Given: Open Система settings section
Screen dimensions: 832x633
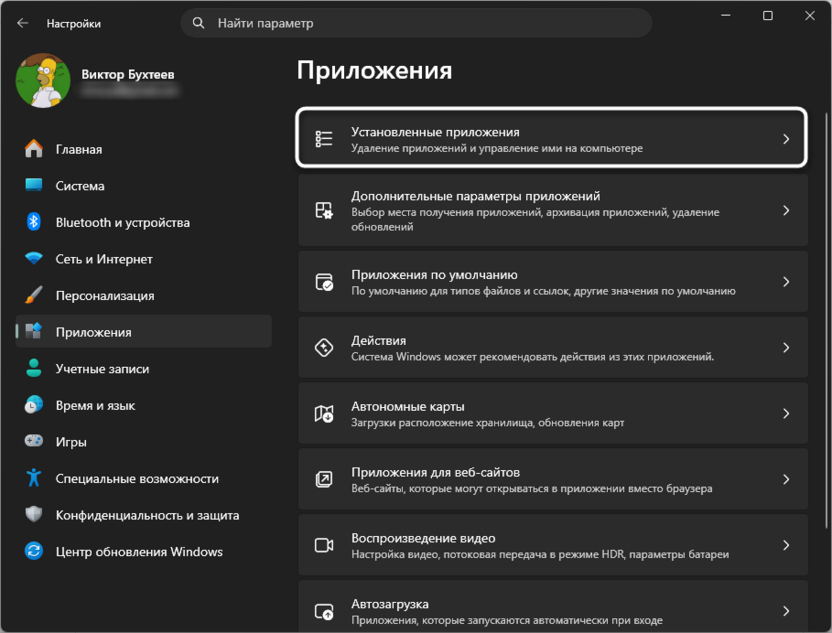Looking at the screenshot, I should click(x=144, y=186).
